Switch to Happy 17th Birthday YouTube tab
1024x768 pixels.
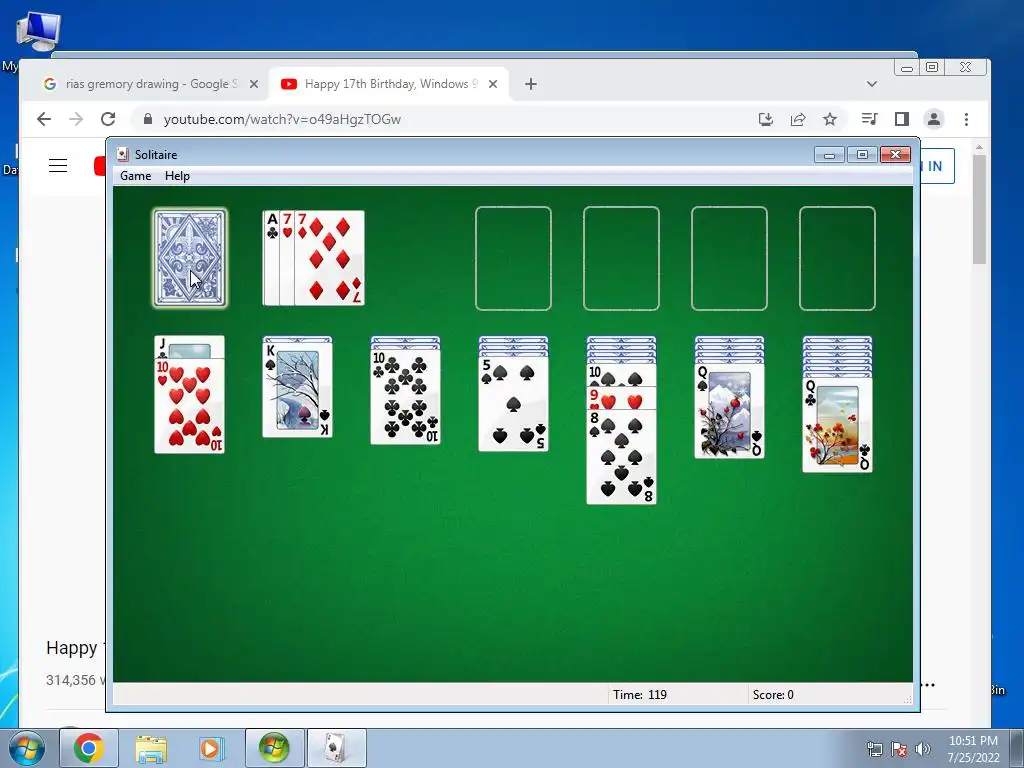[x=388, y=84]
